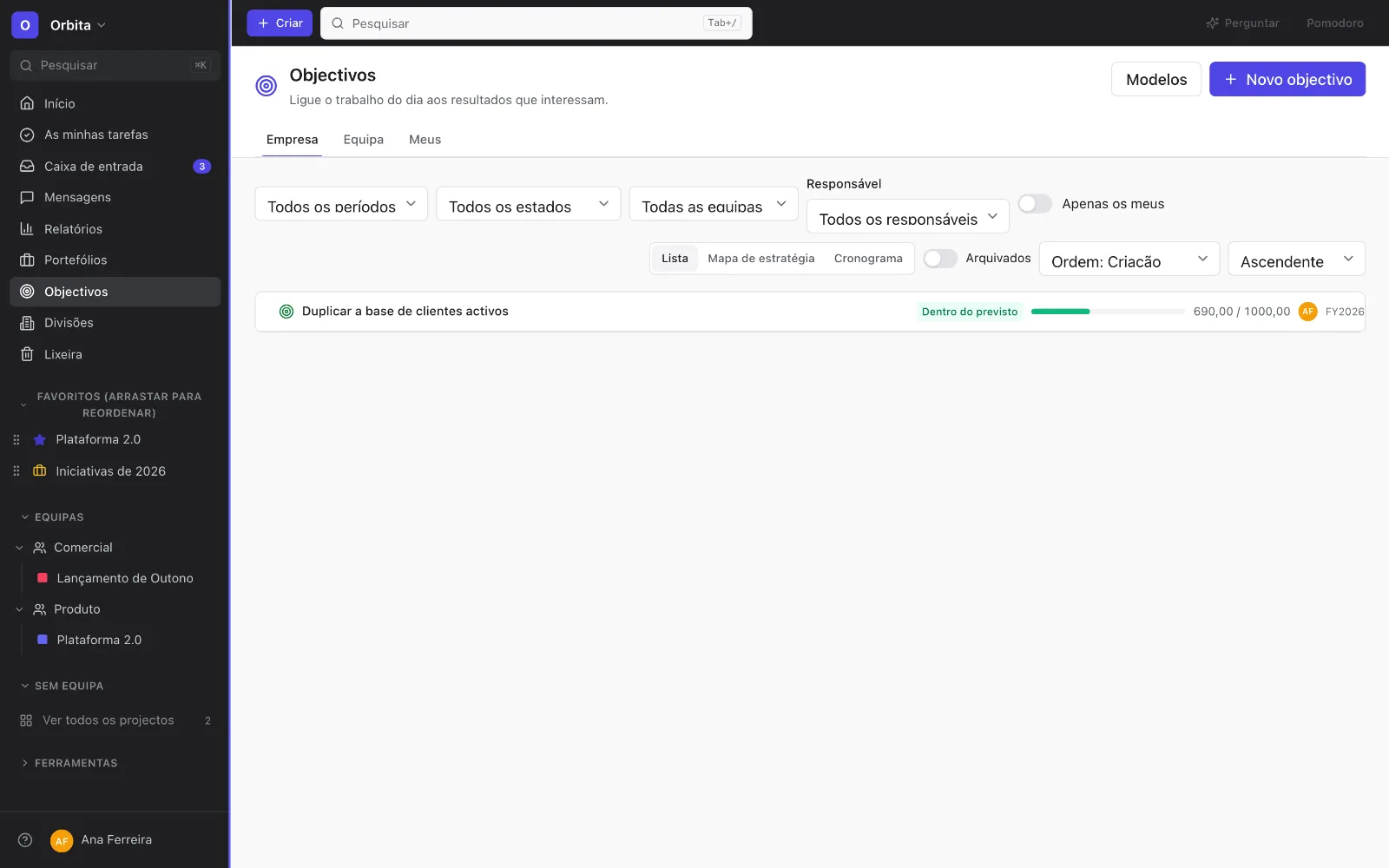Click the target icon of Duplicar objective

tap(286, 312)
